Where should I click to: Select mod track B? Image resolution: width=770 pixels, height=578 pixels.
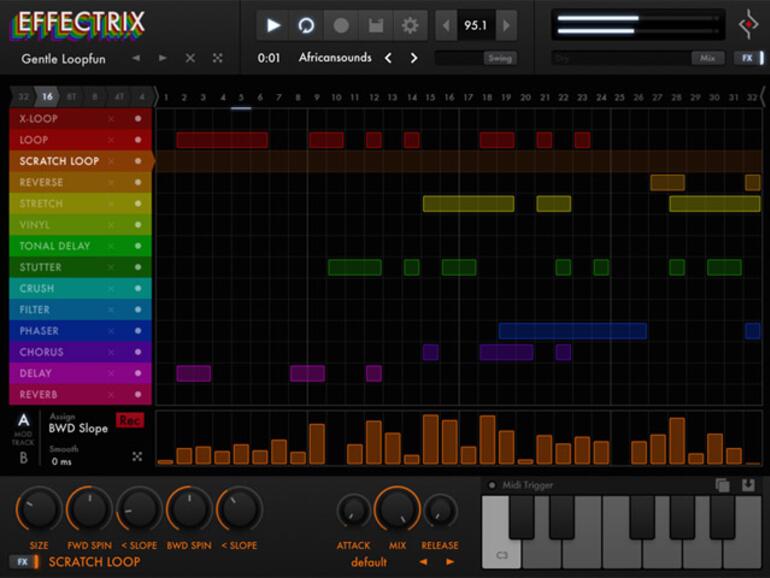point(23,458)
